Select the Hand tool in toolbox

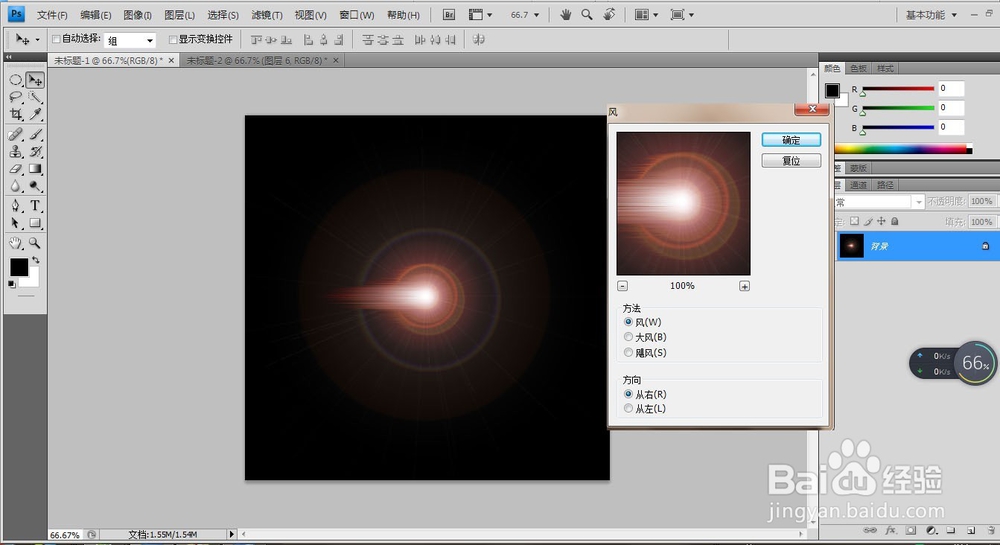tap(16, 243)
